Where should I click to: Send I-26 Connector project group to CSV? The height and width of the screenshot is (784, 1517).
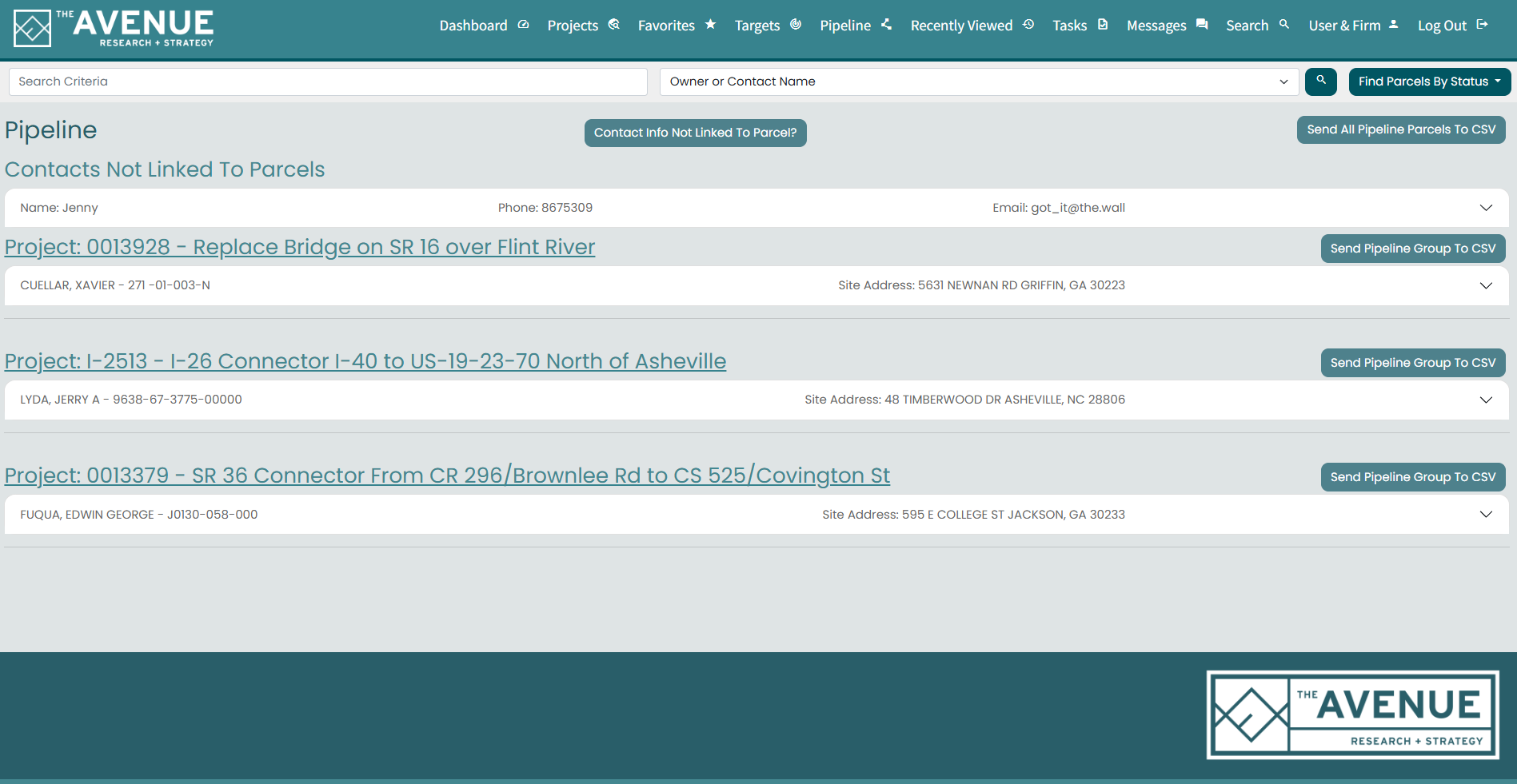tap(1413, 363)
